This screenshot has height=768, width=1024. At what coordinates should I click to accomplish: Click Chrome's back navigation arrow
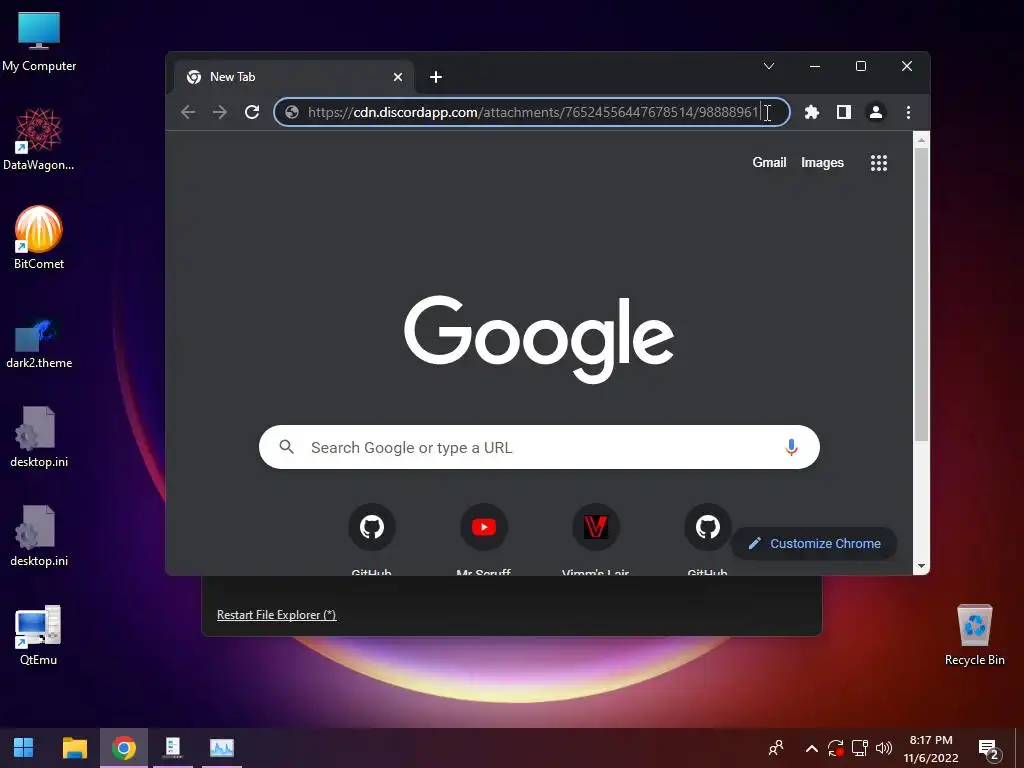click(188, 112)
